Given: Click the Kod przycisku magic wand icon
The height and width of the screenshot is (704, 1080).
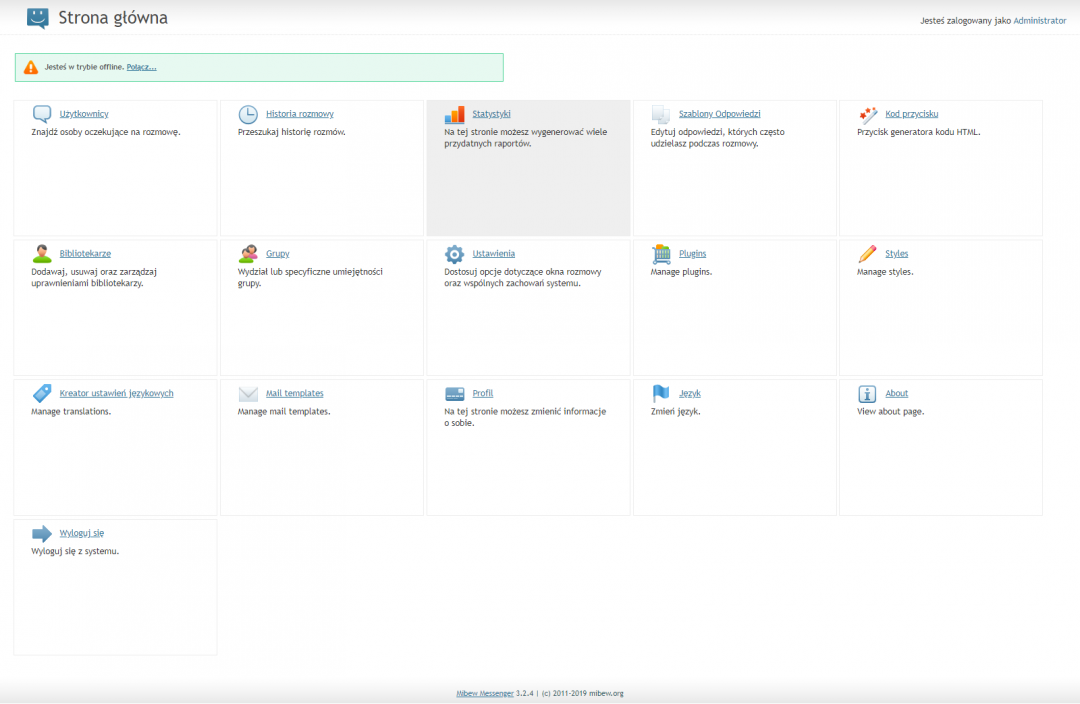Looking at the screenshot, I should 868,114.
